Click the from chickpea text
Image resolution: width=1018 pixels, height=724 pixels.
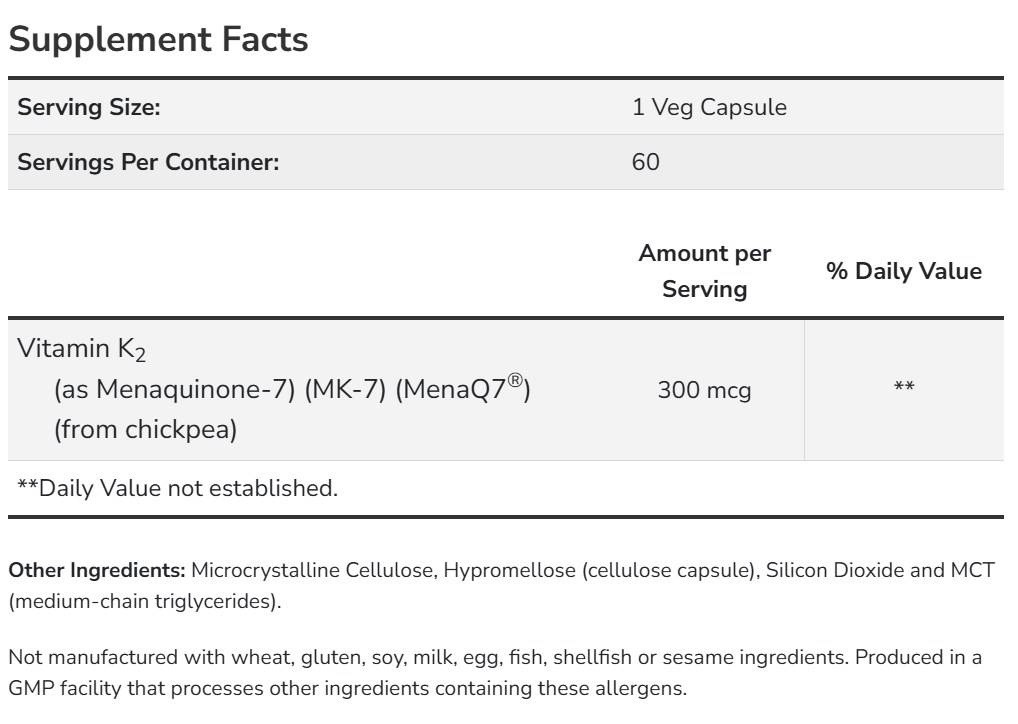(x=145, y=430)
